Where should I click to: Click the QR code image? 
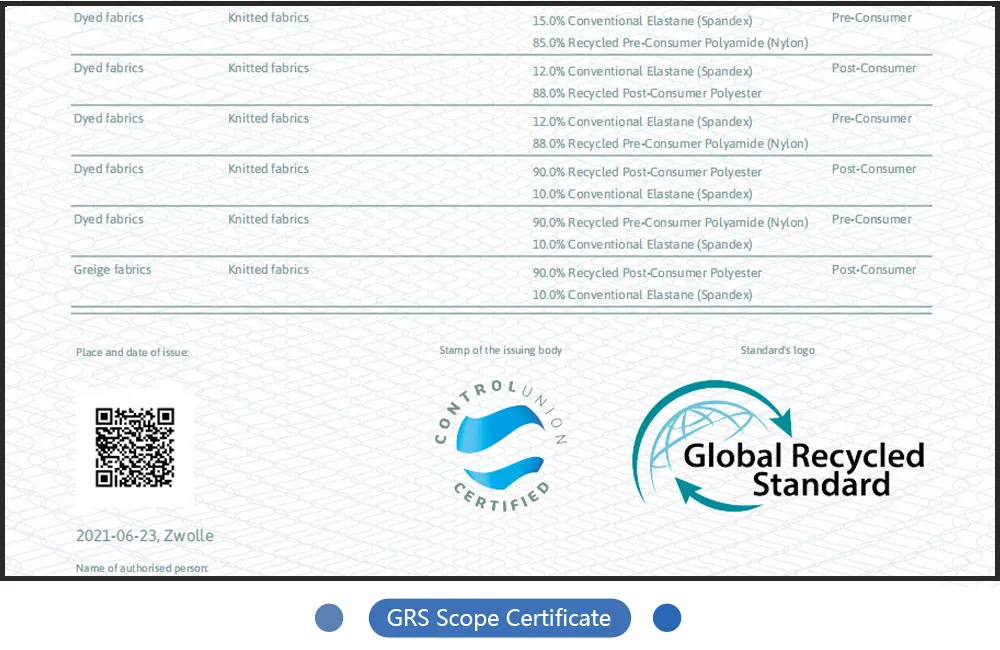tap(135, 447)
